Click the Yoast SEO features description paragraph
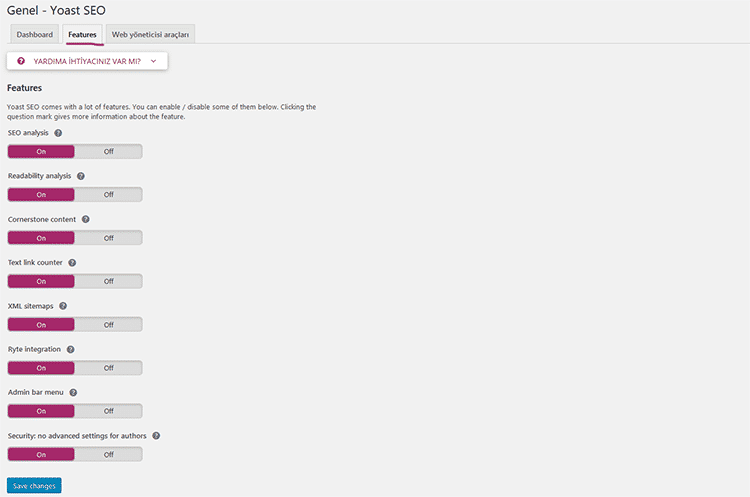Viewport: 750px width, 497px height. click(162, 111)
